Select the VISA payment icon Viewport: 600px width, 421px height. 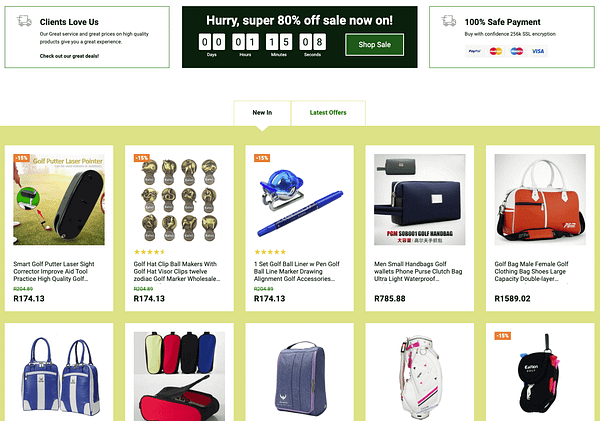(538, 51)
